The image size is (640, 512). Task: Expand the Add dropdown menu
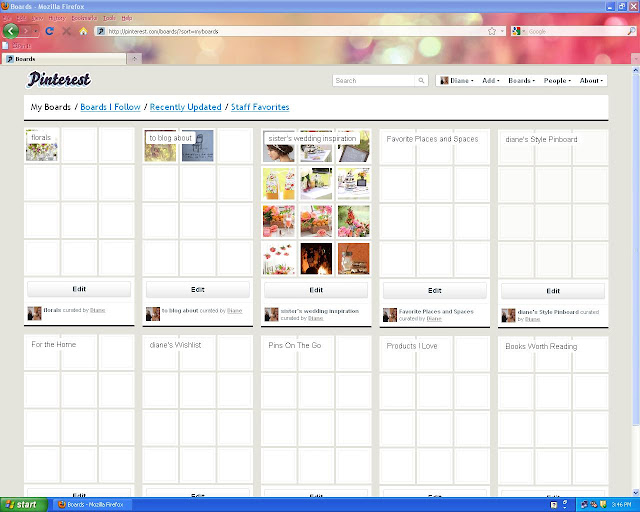click(x=491, y=80)
